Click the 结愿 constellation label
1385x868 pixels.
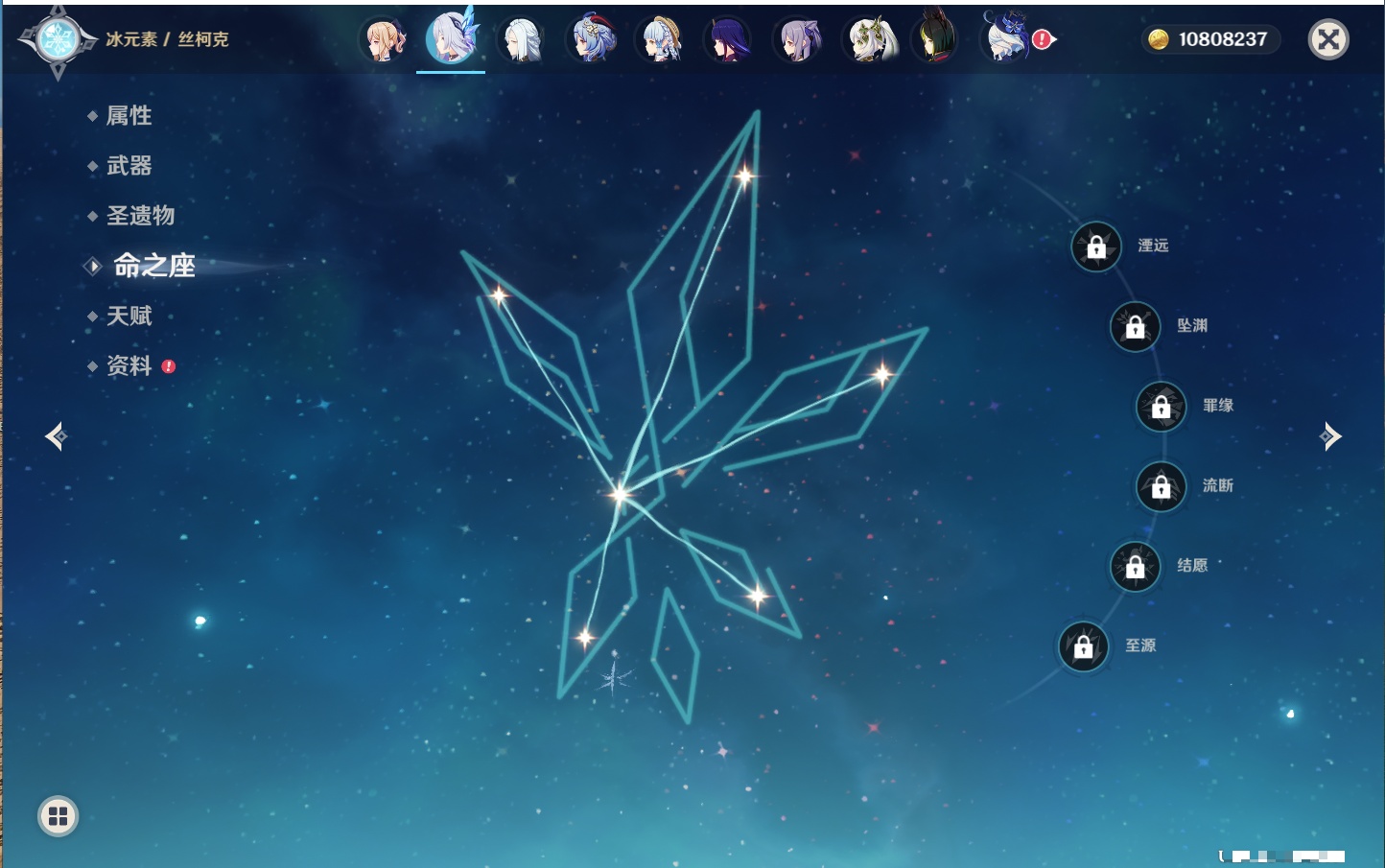[x=1192, y=565]
